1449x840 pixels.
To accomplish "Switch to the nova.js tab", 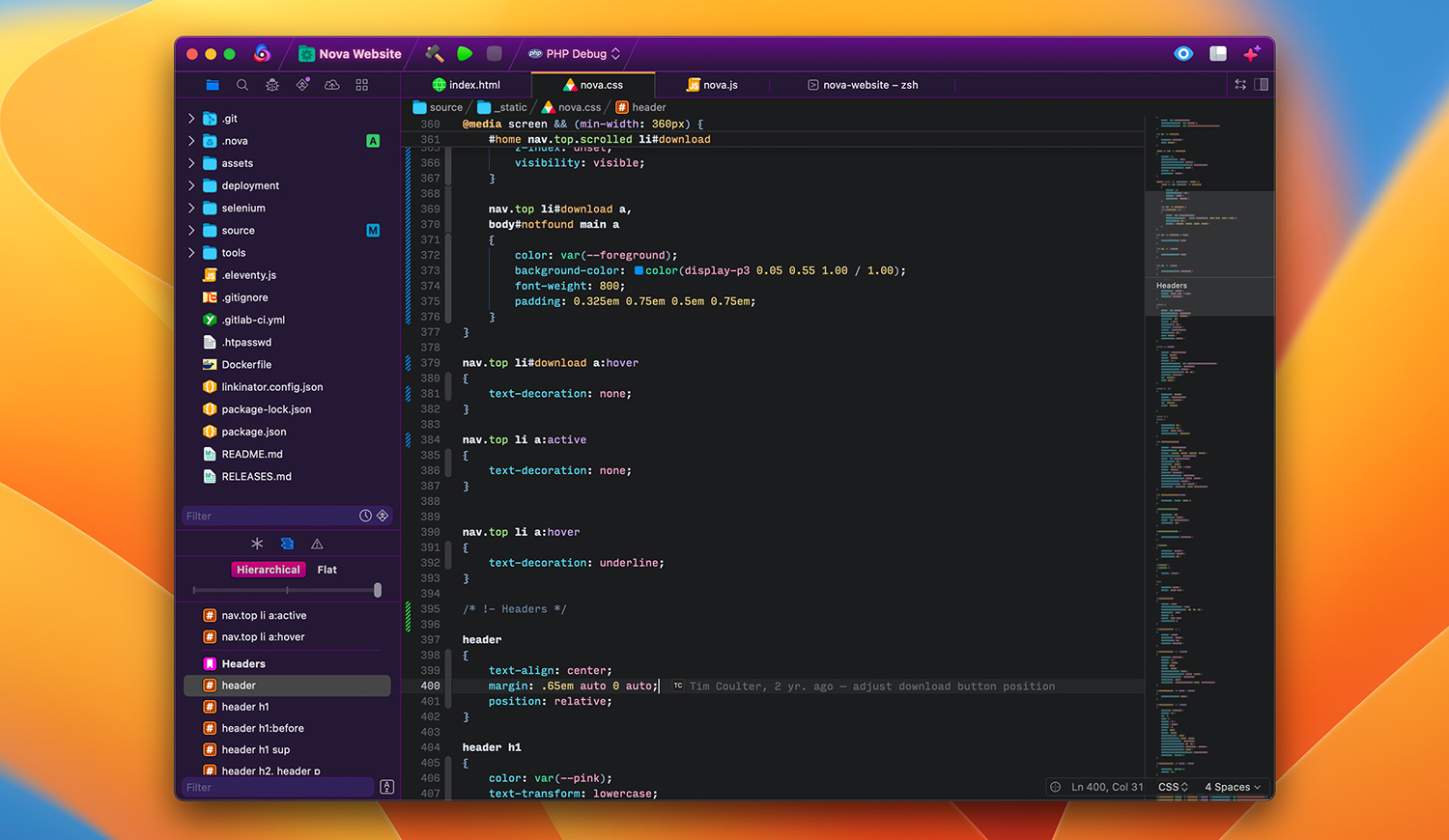I will click(712, 85).
